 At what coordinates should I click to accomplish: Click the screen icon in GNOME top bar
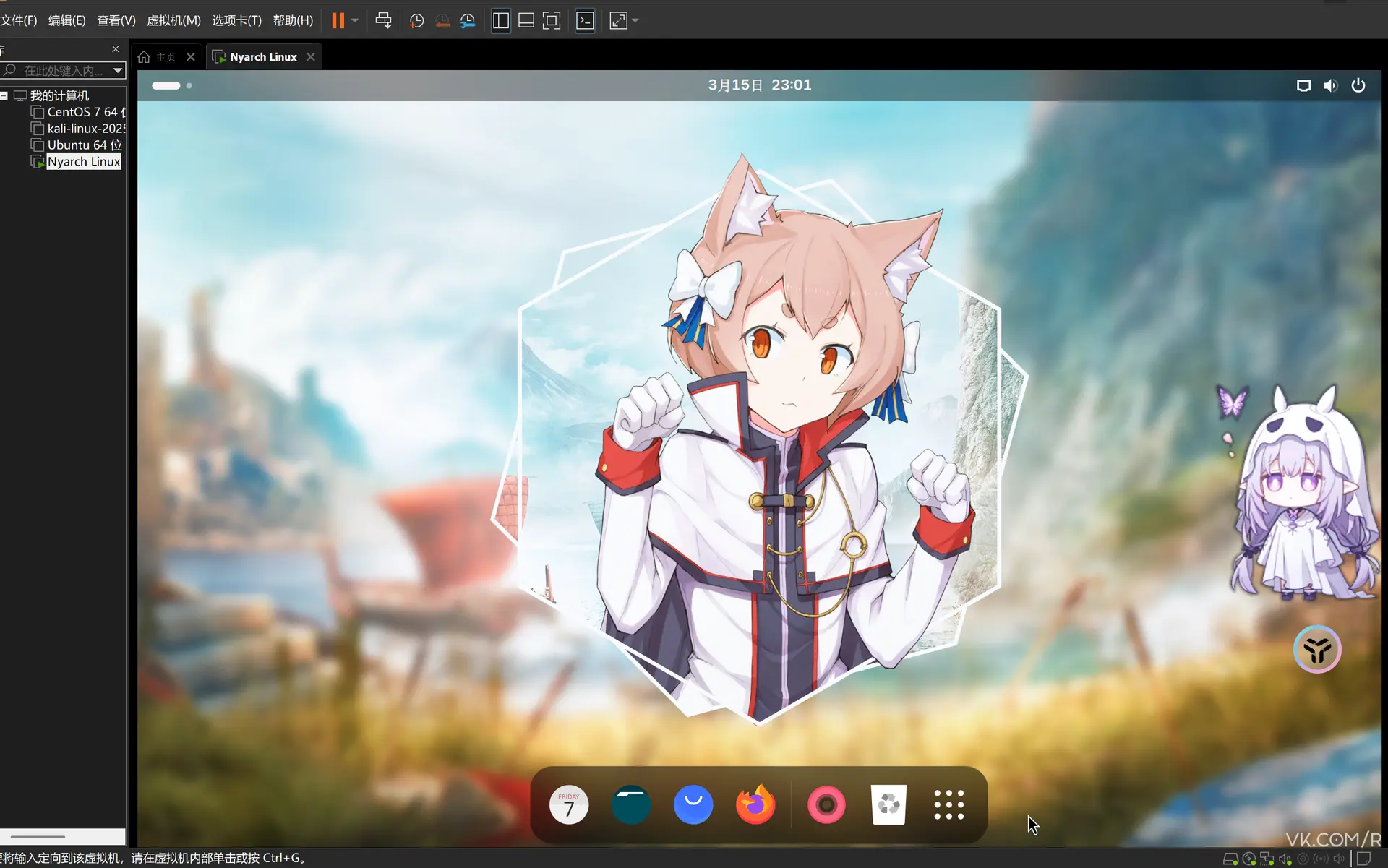1303,86
